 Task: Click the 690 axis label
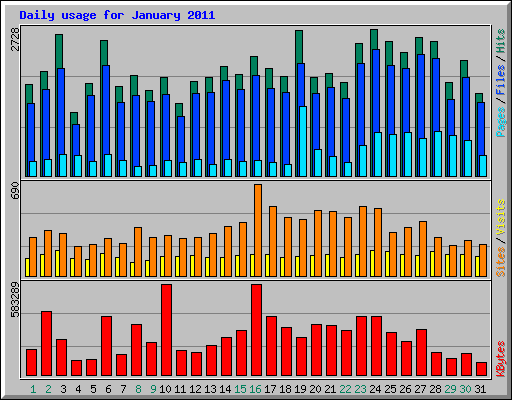tap(15, 191)
